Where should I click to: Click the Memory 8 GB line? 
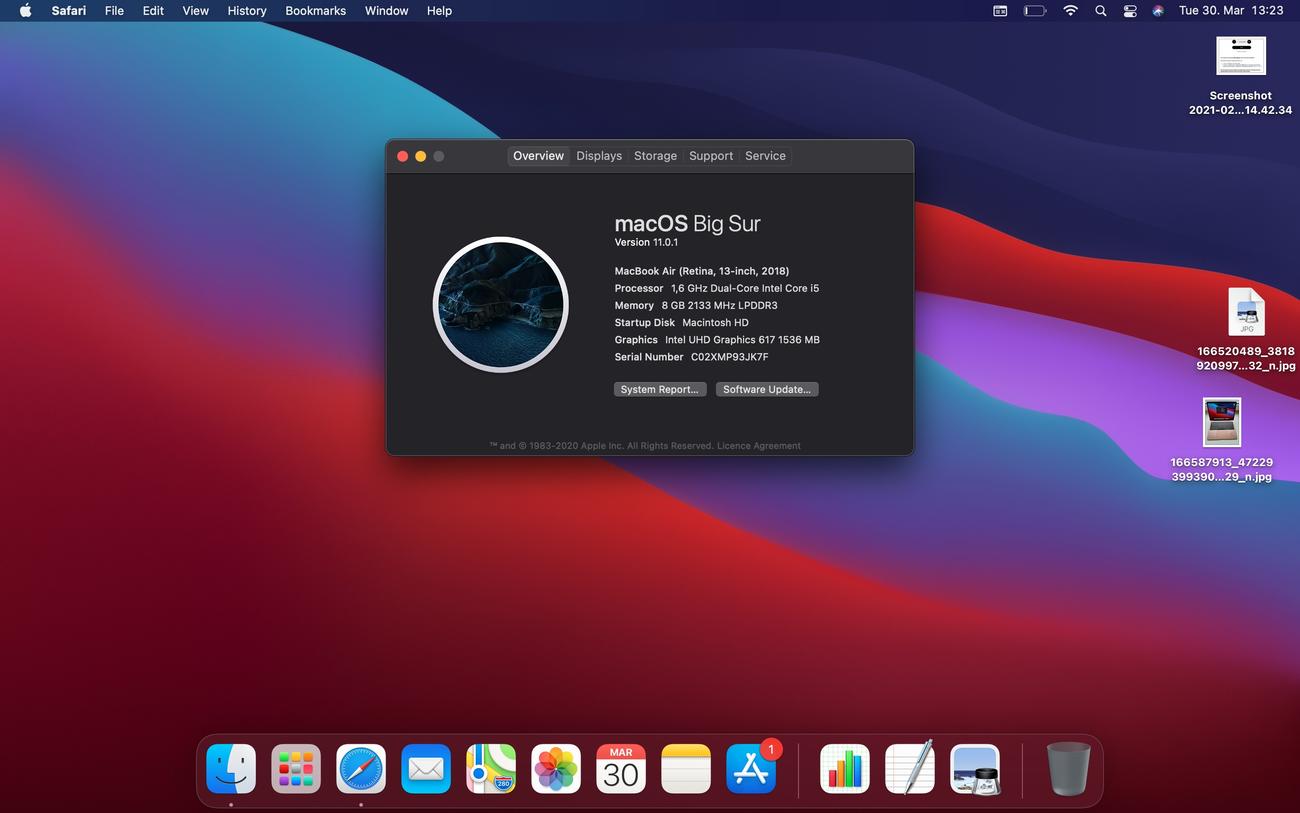tap(696, 305)
